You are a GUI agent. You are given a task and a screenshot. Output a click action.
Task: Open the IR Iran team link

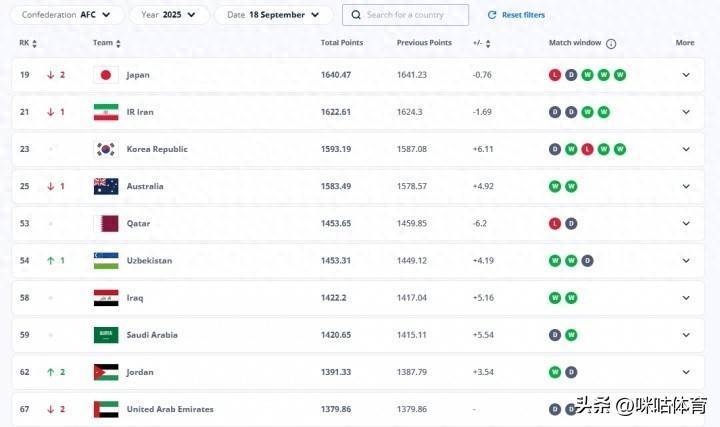[140, 112]
